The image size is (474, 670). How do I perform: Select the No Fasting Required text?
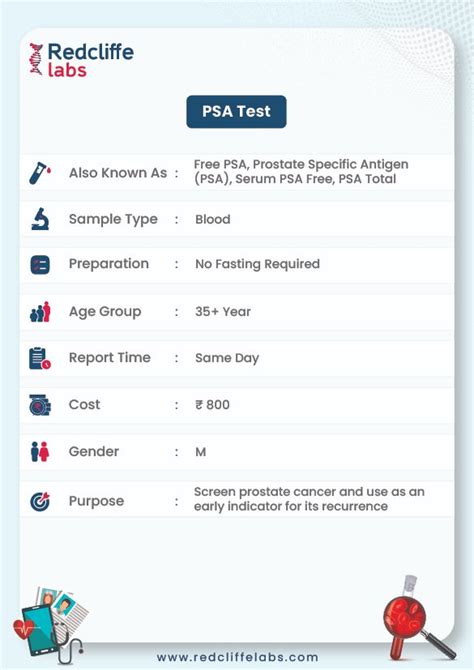pyautogui.click(x=257, y=264)
